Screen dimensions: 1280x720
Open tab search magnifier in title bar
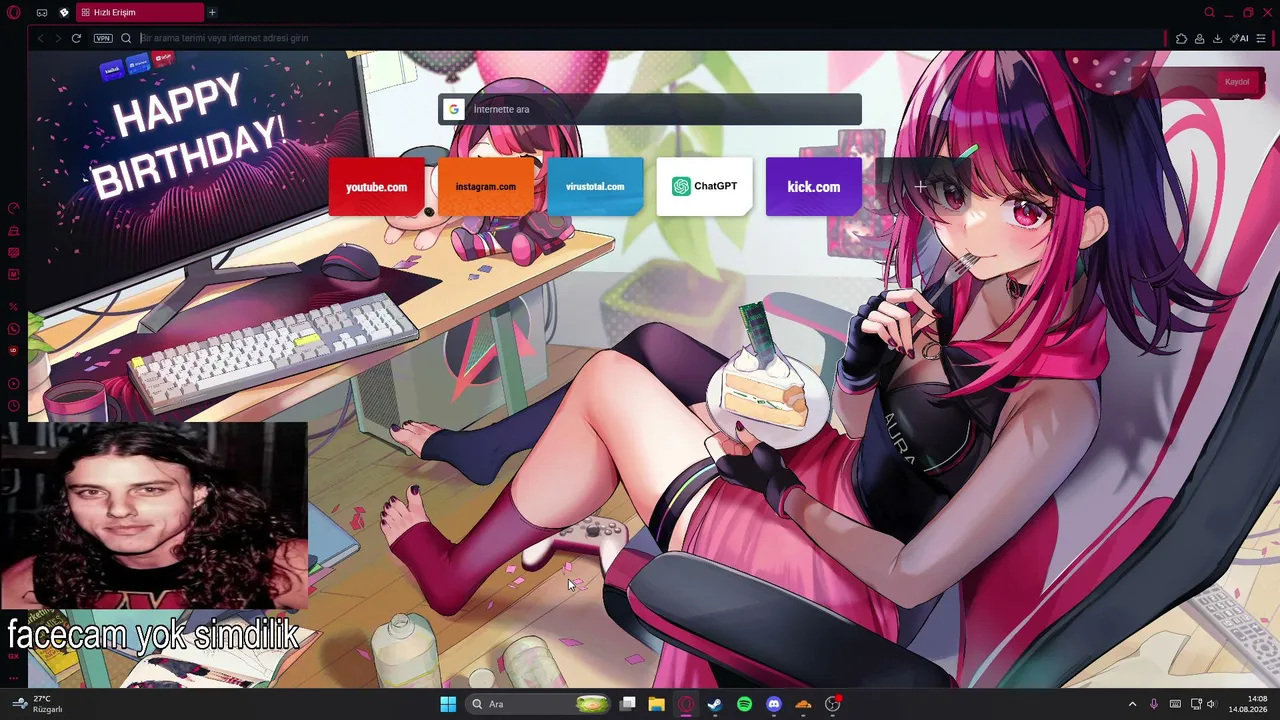point(1209,12)
